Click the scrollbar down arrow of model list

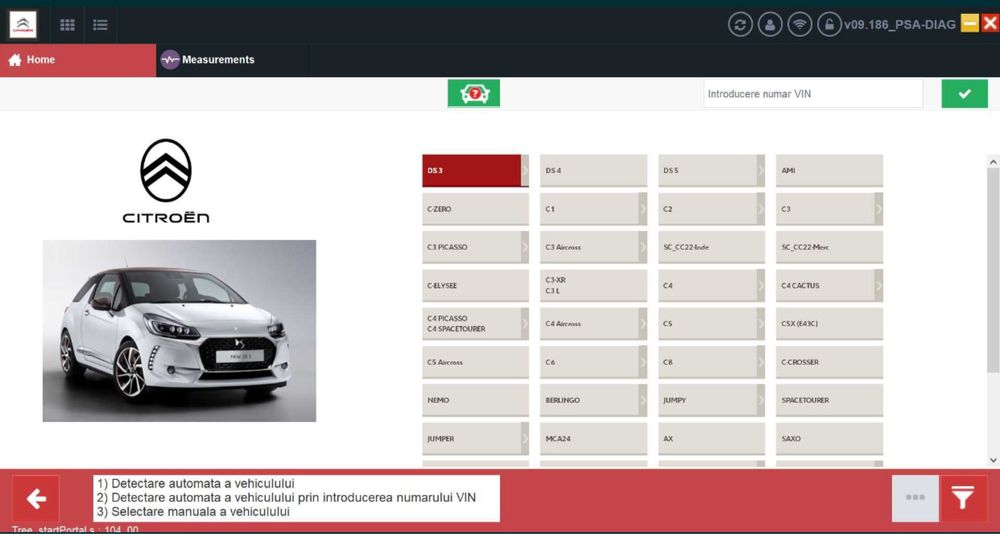pyautogui.click(x=993, y=460)
